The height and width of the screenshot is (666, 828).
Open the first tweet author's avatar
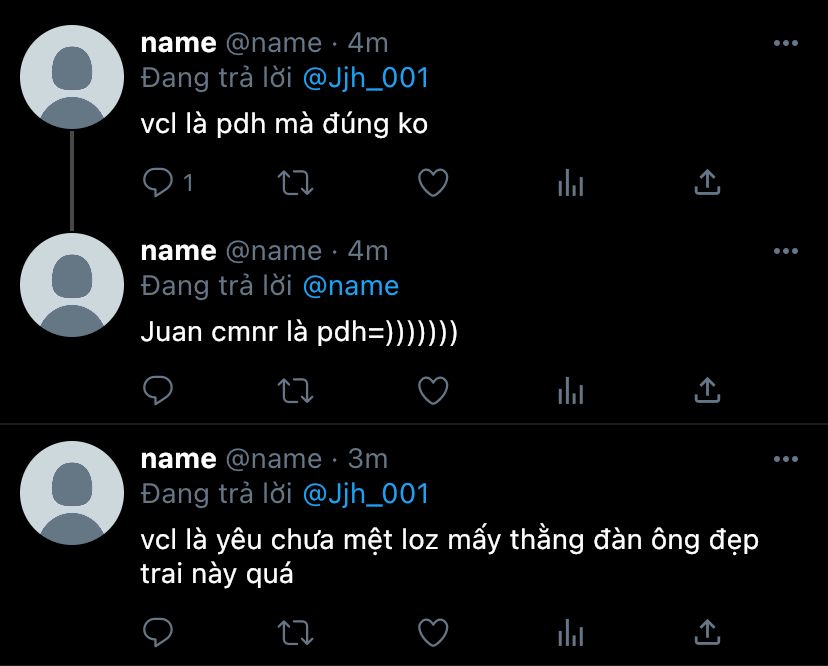tap(72, 77)
